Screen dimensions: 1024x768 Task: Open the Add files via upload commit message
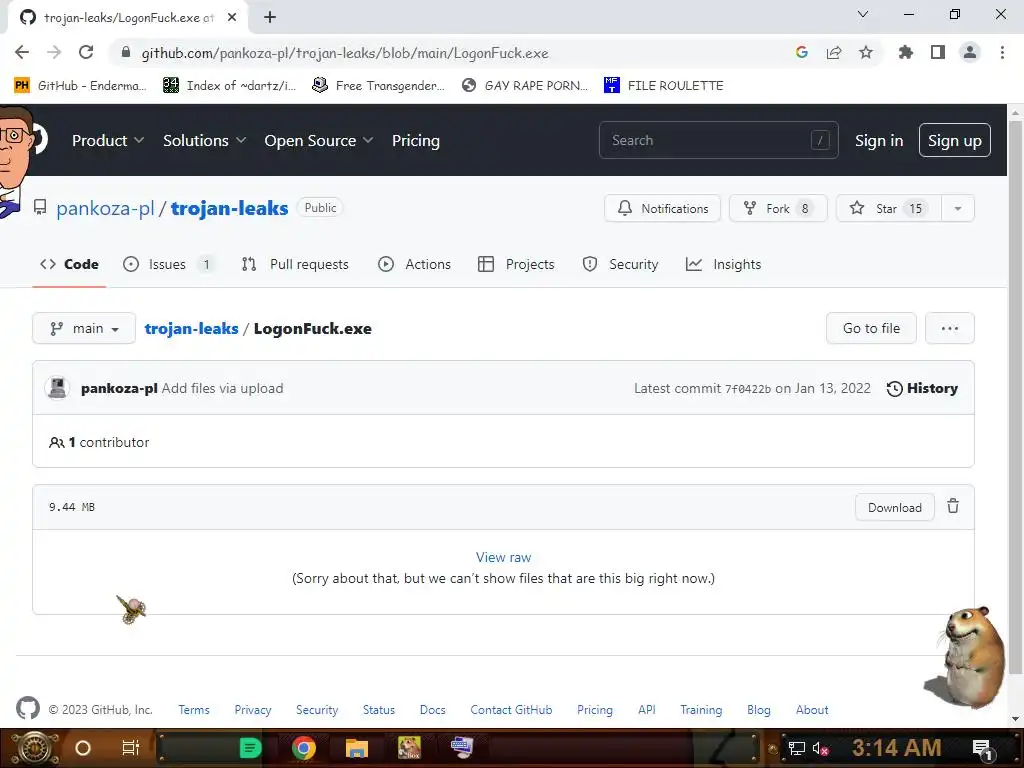click(x=223, y=388)
